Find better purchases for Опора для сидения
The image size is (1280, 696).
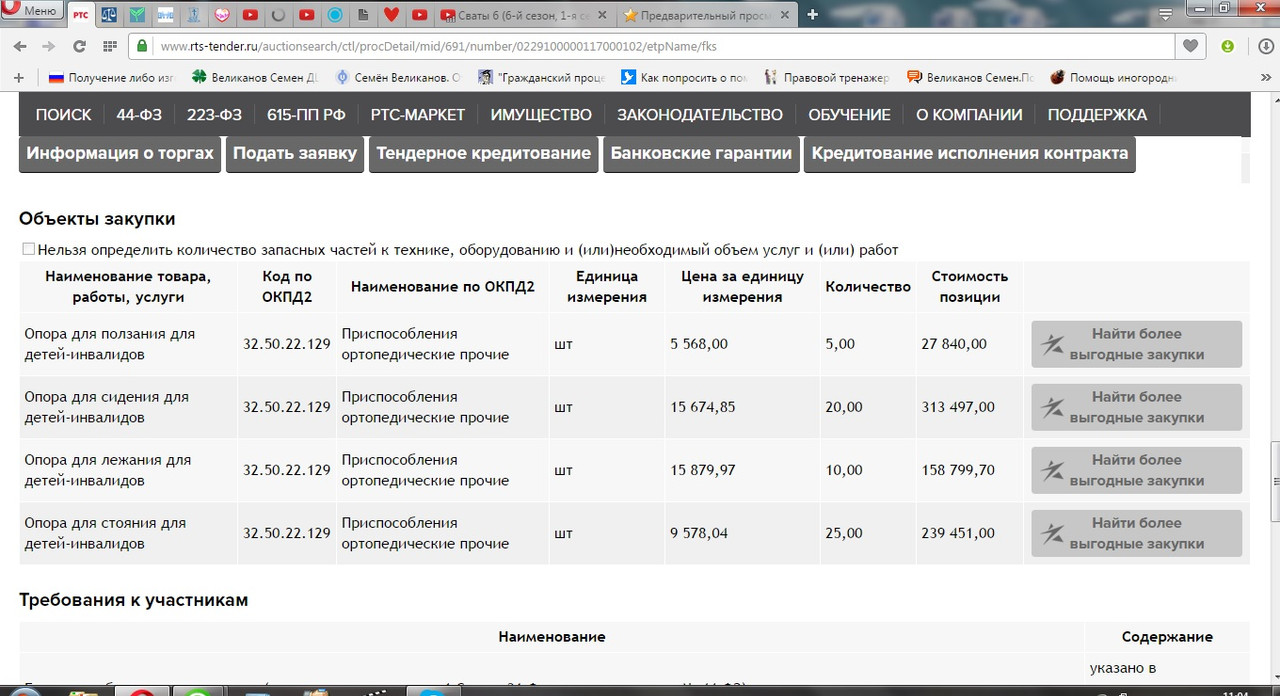coord(1137,407)
